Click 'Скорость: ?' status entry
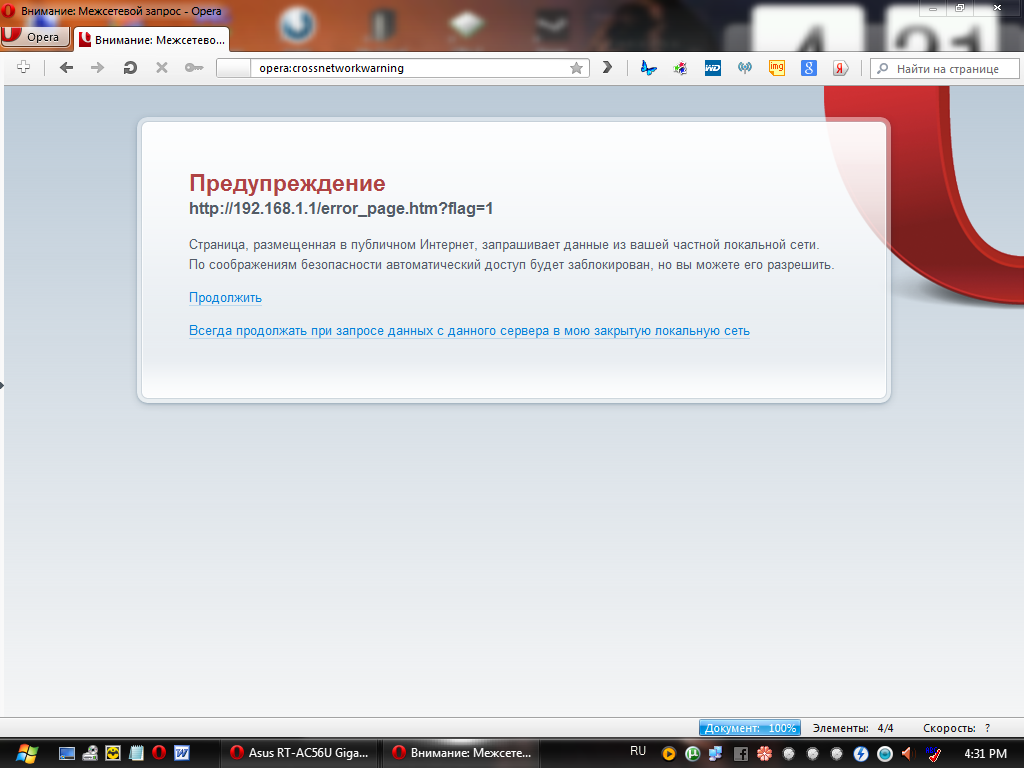This screenshot has height=768, width=1024. point(957,728)
